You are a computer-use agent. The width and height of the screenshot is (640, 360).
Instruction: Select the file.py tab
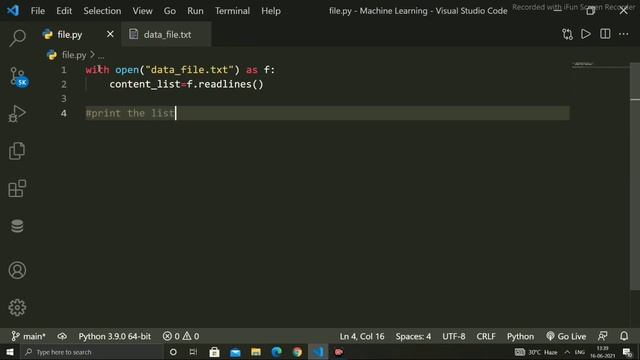(69, 34)
